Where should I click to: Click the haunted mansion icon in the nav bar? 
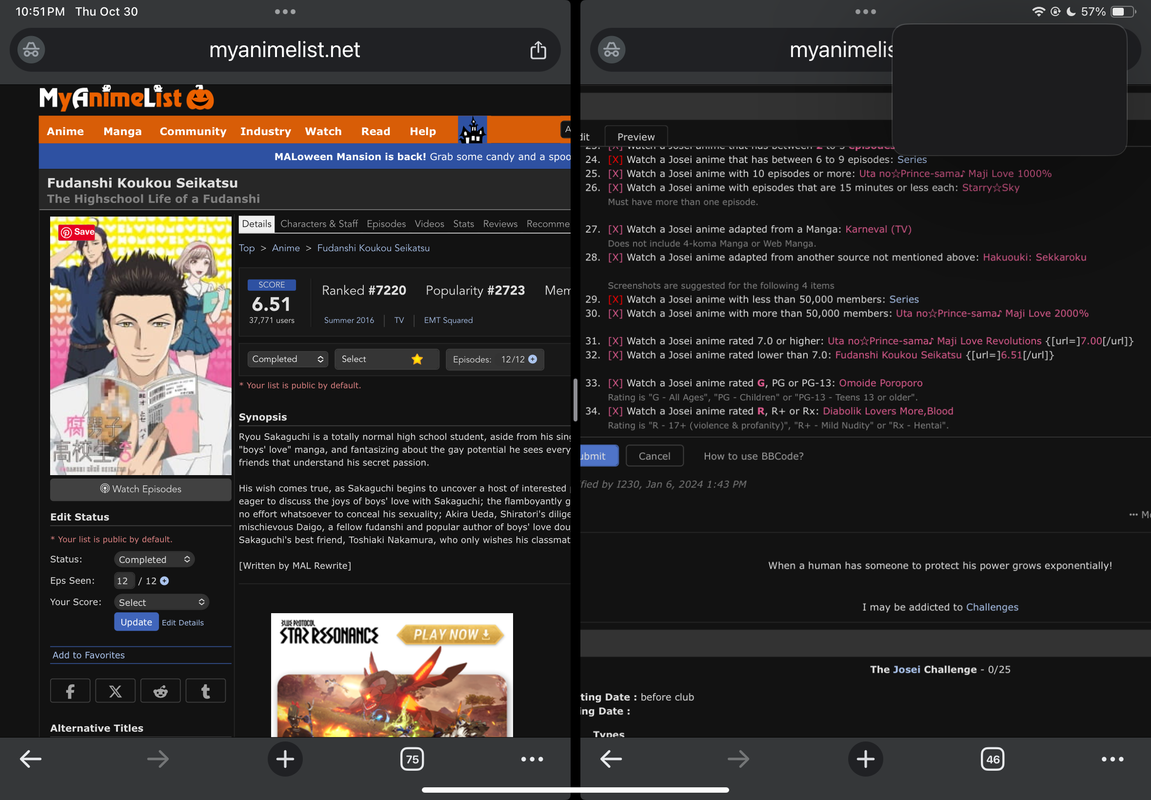tap(472, 131)
